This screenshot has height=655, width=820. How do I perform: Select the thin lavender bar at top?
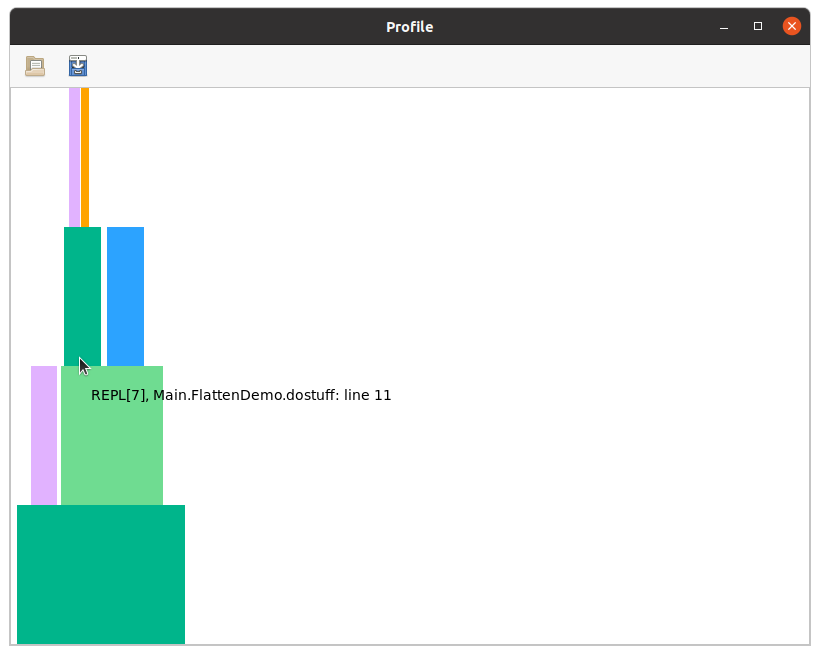tap(74, 157)
